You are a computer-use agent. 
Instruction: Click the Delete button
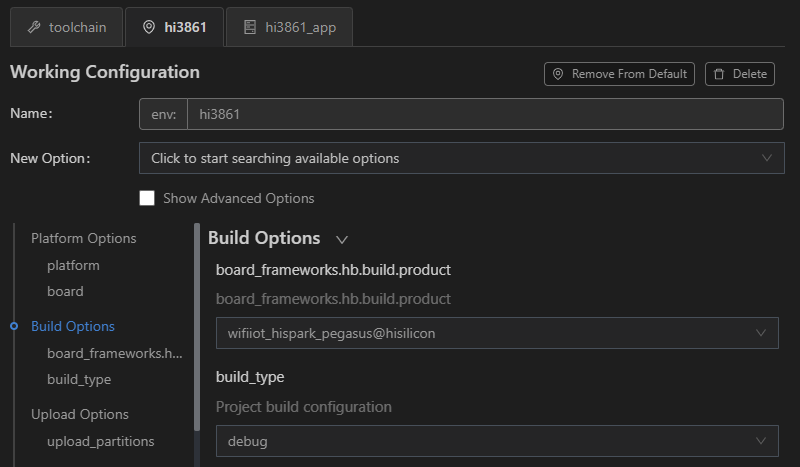tap(740, 74)
